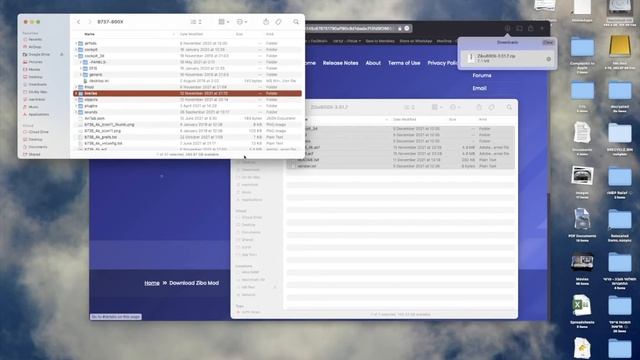Expand the sounds folder
The height and width of the screenshot is (360, 640).
click(x=76, y=112)
